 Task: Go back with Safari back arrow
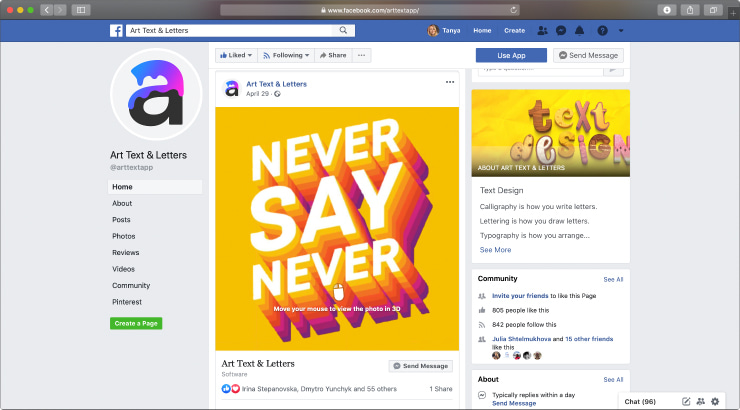tap(46, 10)
